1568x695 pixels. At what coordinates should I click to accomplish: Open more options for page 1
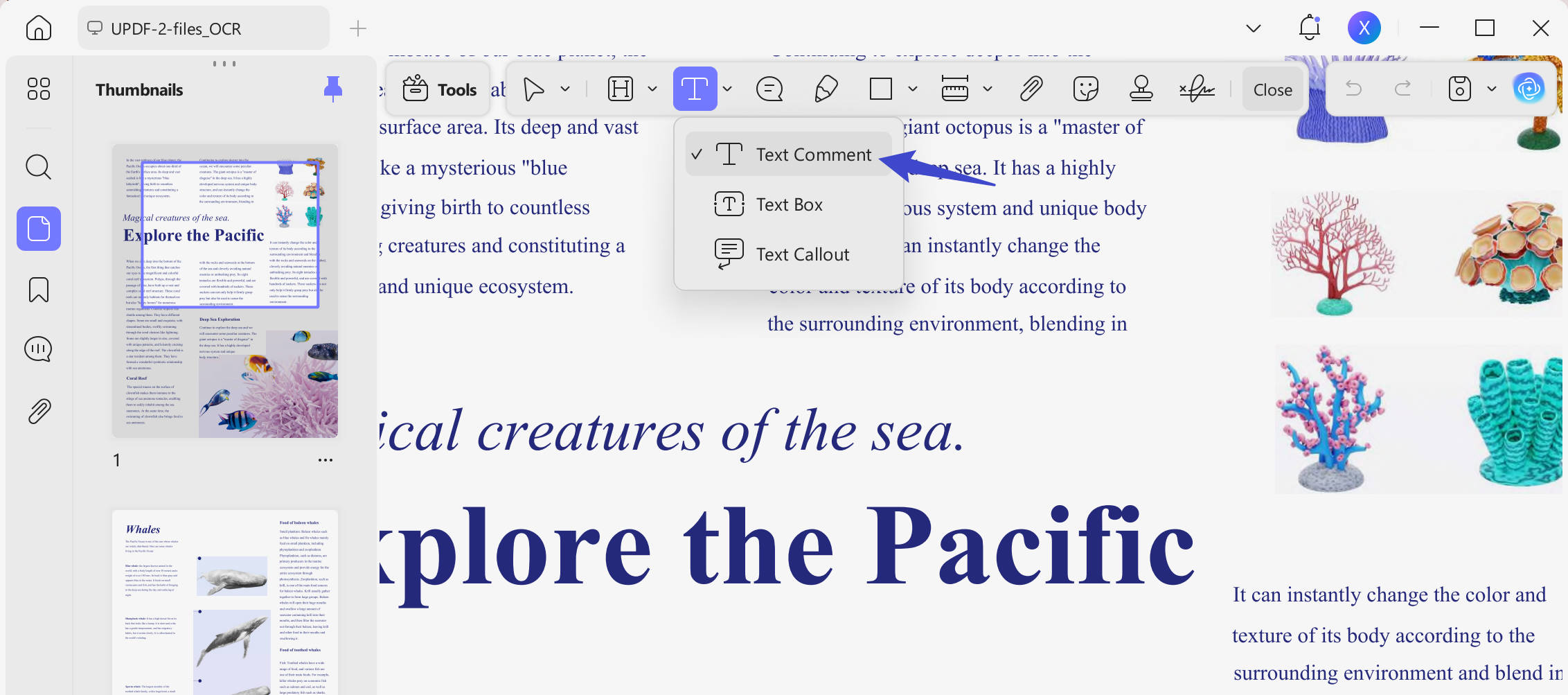coord(326,459)
